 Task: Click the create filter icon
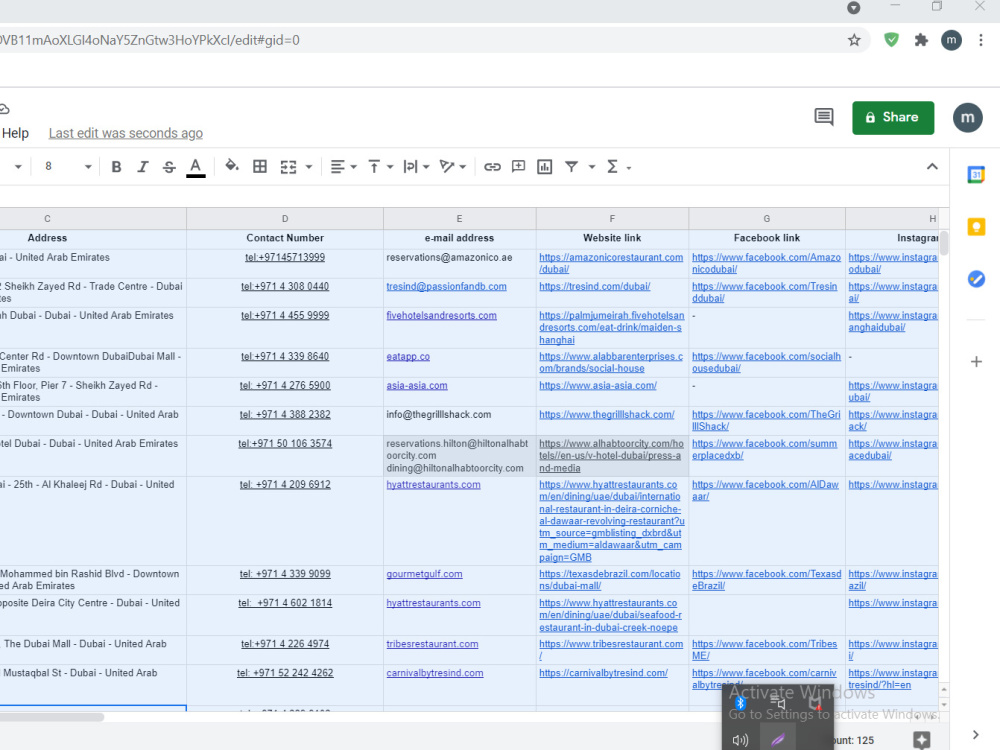571,167
